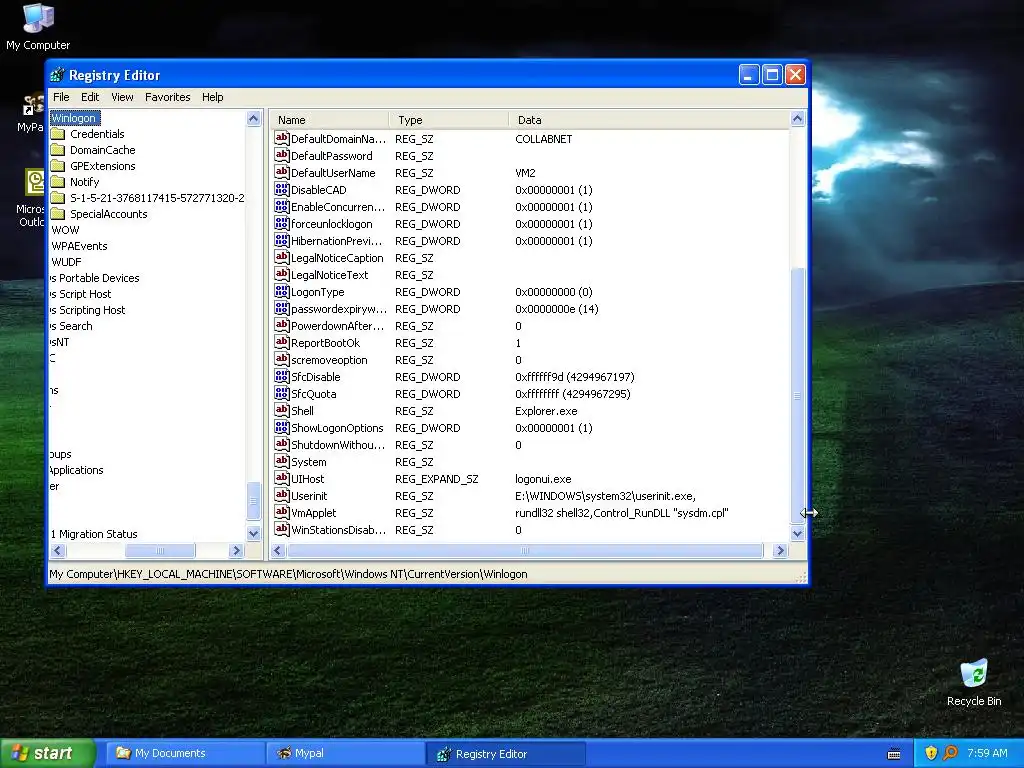The image size is (1024, 768).
Task: Click the values pane horizontal scrollbar thumb
Action: 525,551
